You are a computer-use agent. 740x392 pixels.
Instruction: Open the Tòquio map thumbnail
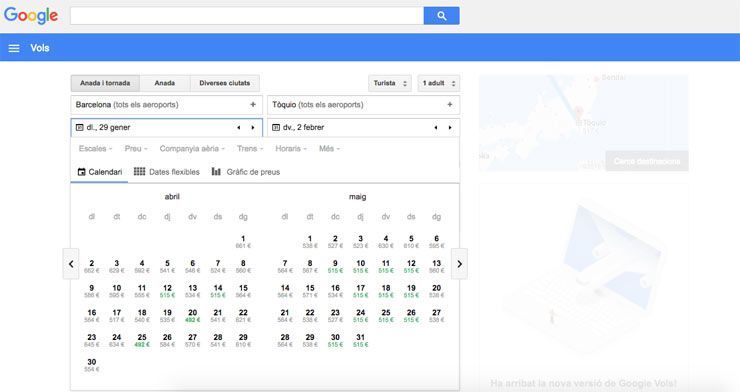click(583, 123)
